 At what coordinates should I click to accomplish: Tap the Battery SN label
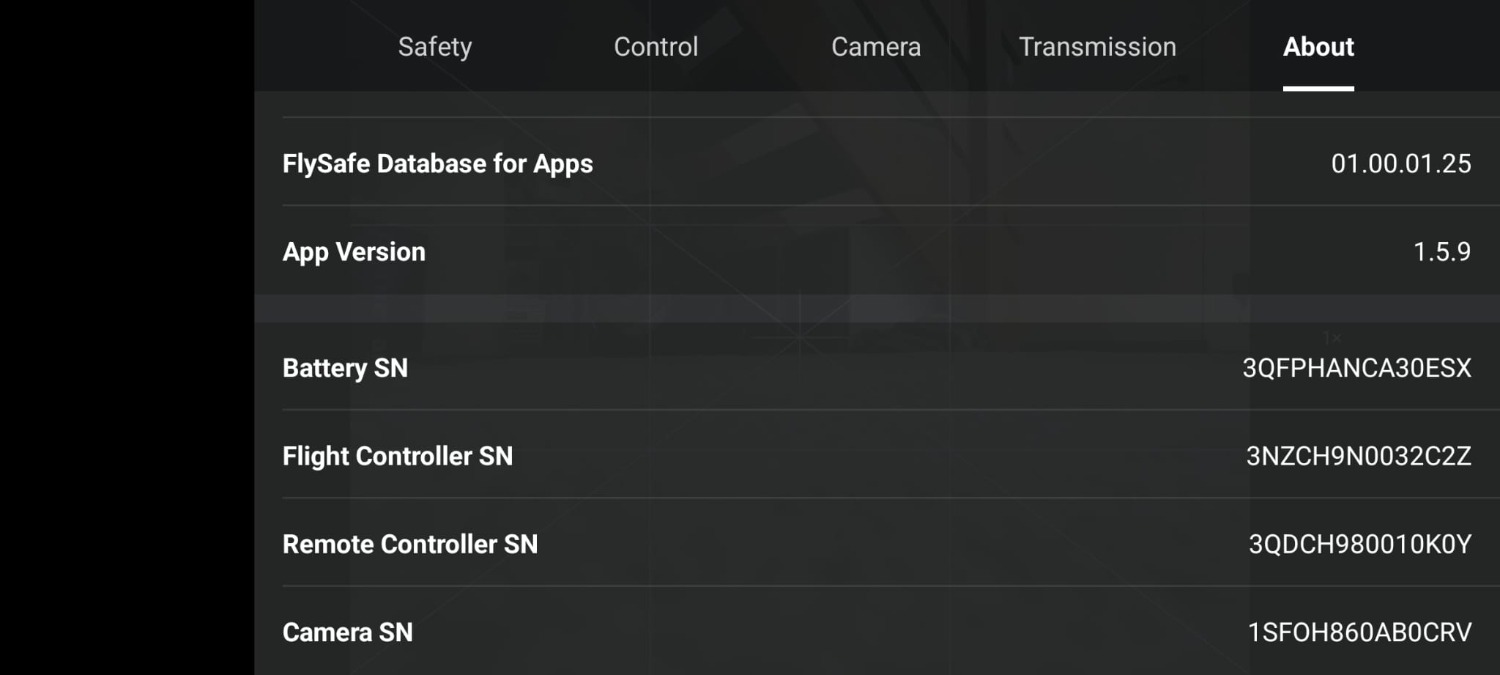(x=345, y=368)
